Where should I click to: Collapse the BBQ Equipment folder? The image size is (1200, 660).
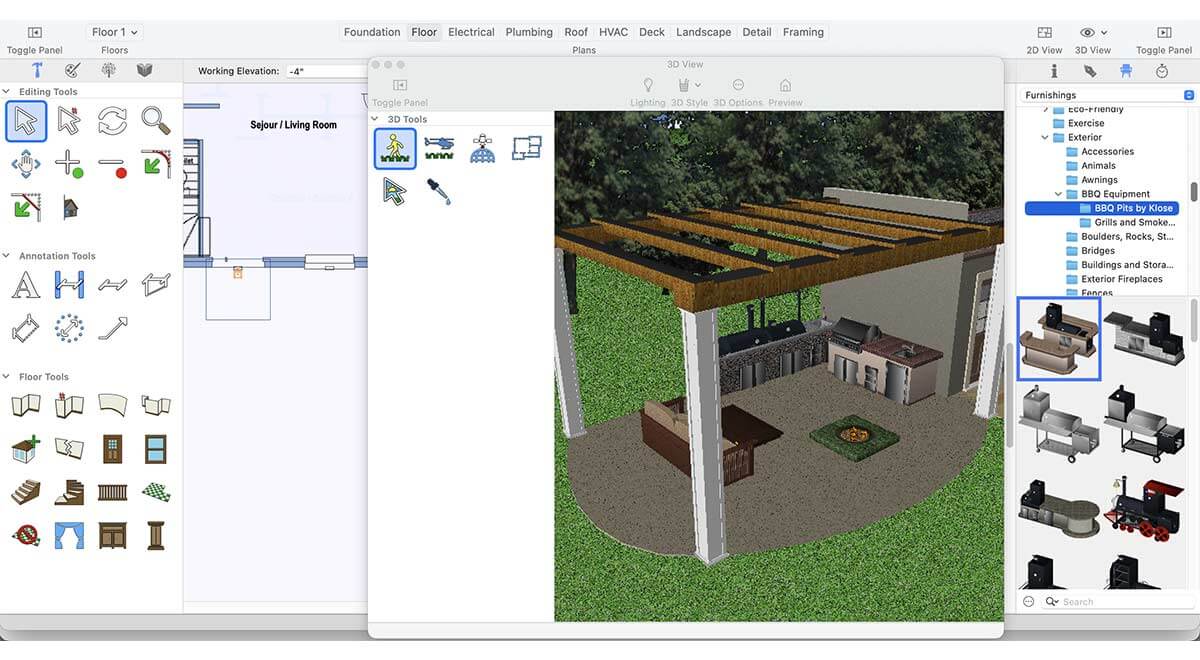(1059, 194)
